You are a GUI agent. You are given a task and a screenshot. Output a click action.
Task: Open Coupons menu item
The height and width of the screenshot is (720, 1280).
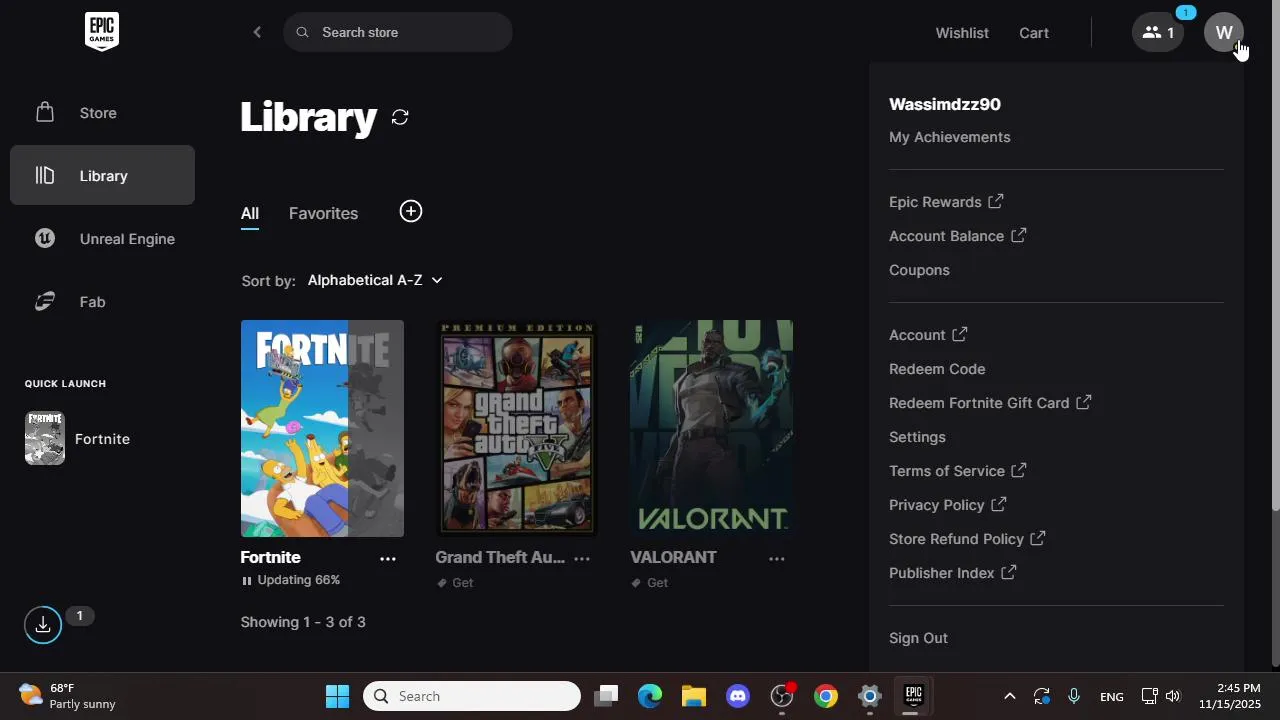click(919, 270)
